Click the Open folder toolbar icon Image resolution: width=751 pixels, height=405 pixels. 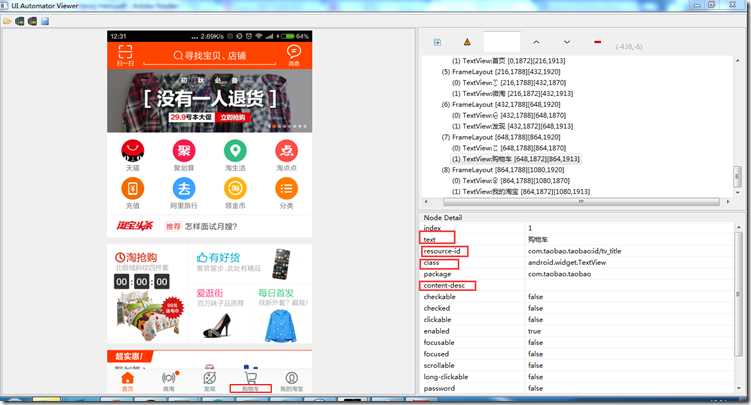coord(7,22)
